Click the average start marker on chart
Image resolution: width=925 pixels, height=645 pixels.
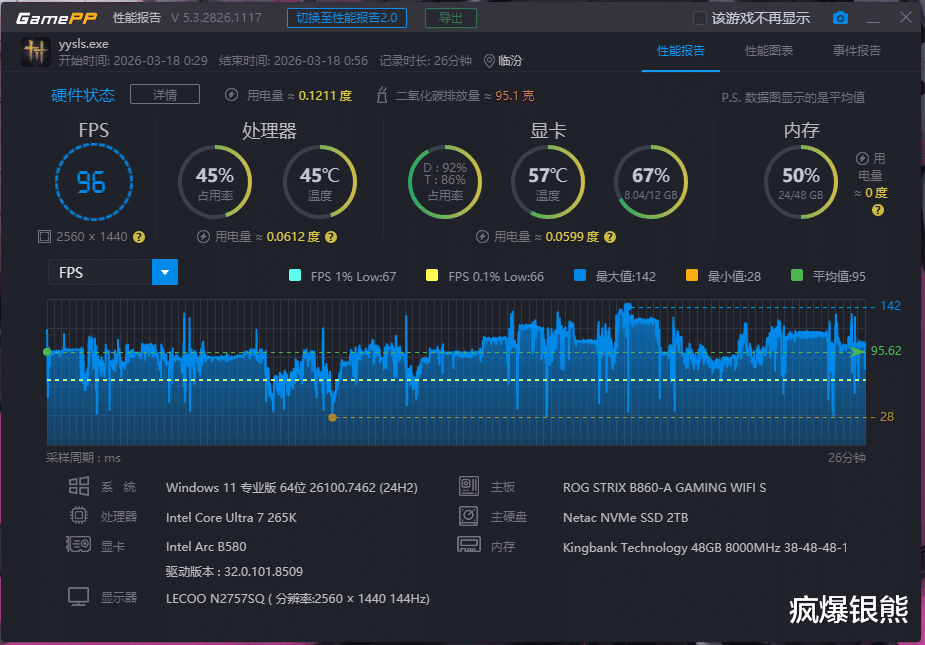(47, 352)
